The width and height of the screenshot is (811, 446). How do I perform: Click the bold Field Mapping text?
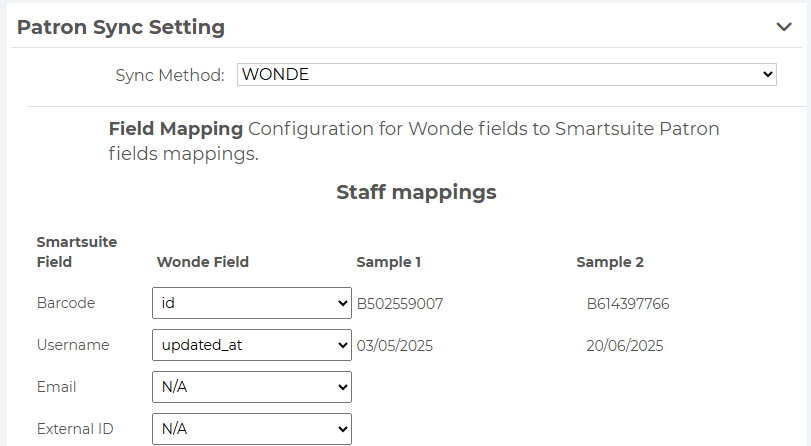point(176,129)
